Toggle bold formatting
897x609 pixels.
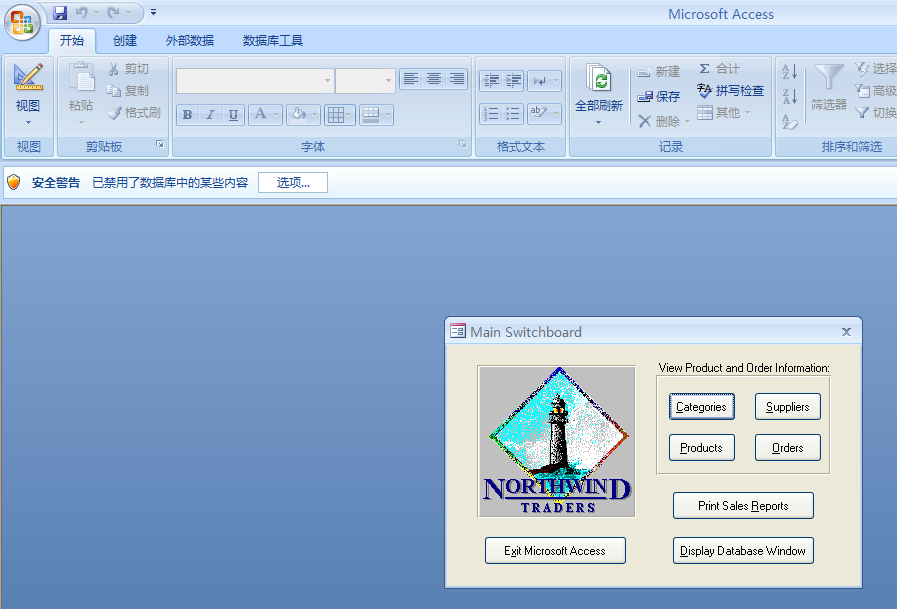pyautogui.click(x=187, y=115)
